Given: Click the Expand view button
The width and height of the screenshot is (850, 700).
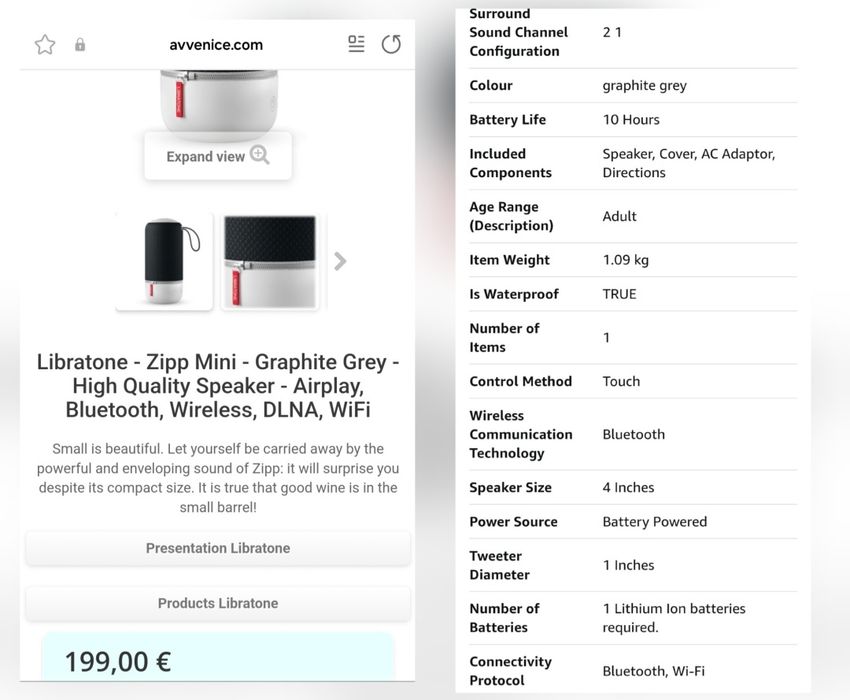Looking at the screenshot, I should pos(218,156).
